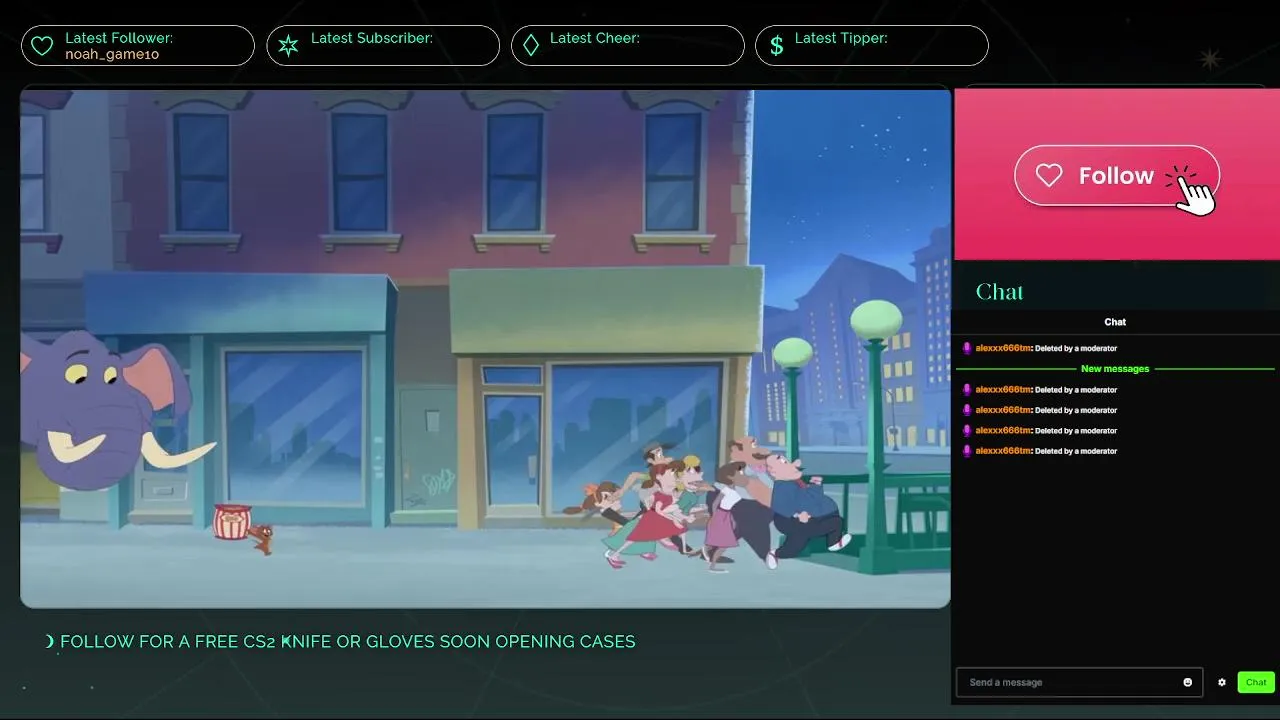
Task: Click the Latest Tipper label
Action: (841, 38)
